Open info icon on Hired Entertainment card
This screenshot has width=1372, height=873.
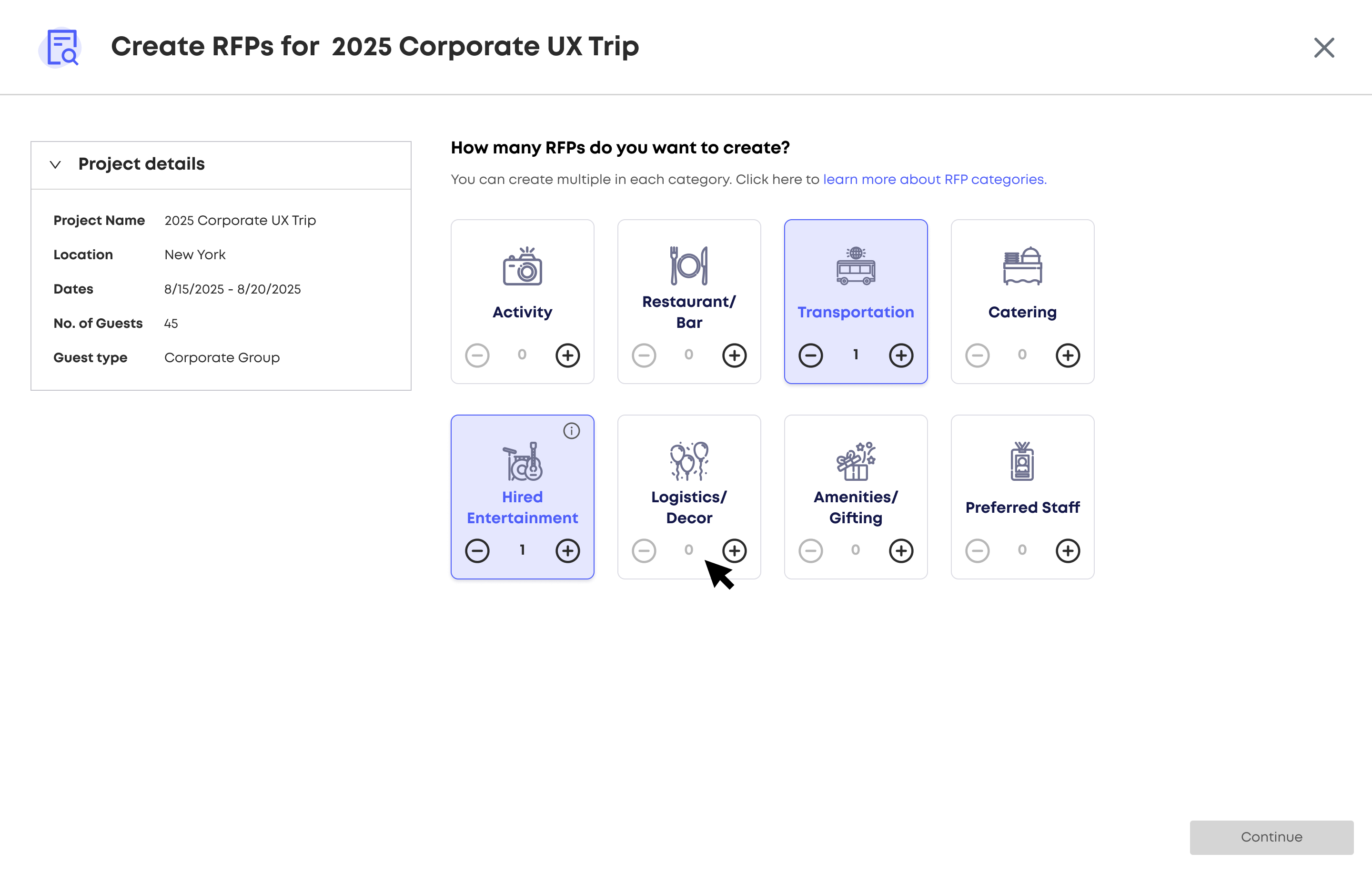572,431
